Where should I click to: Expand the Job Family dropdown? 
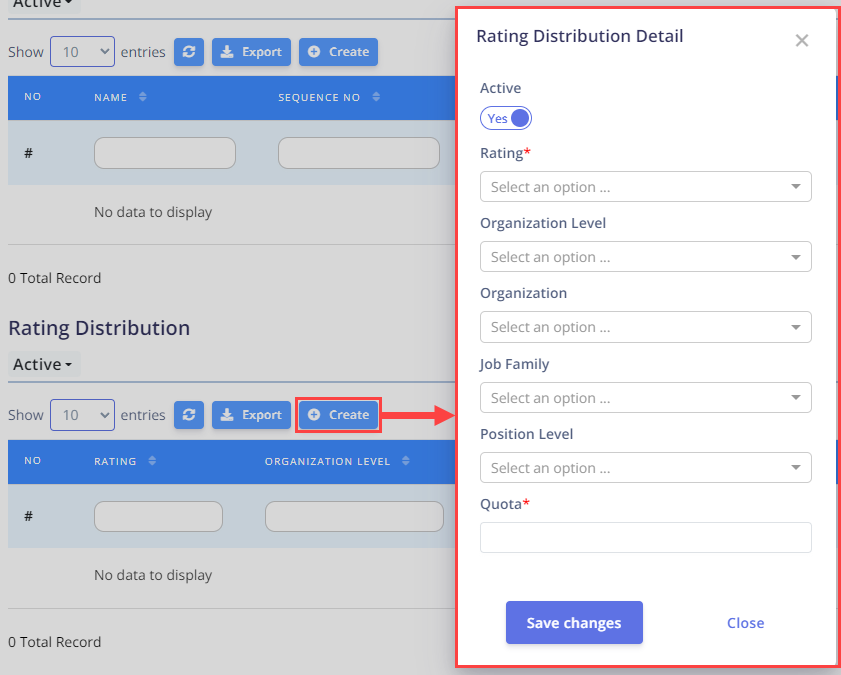[646, 398]
